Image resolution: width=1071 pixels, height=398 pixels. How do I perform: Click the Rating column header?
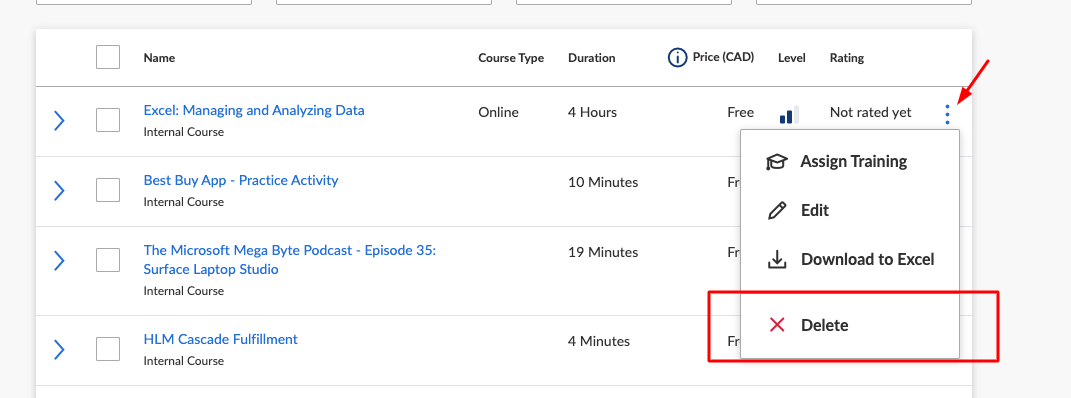coord(847,58)
